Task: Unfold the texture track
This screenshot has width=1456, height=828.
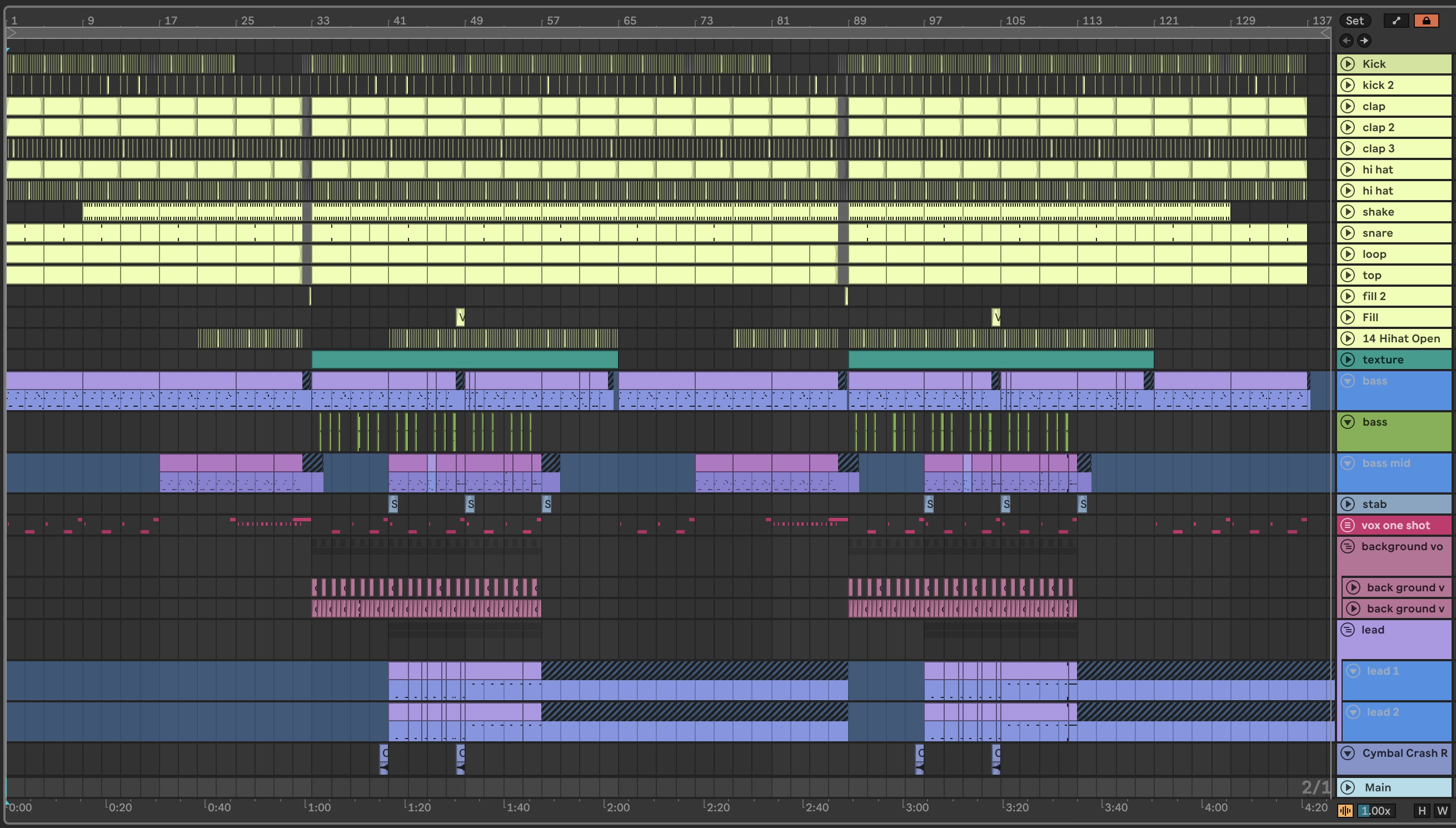Action: point(1348,360)
